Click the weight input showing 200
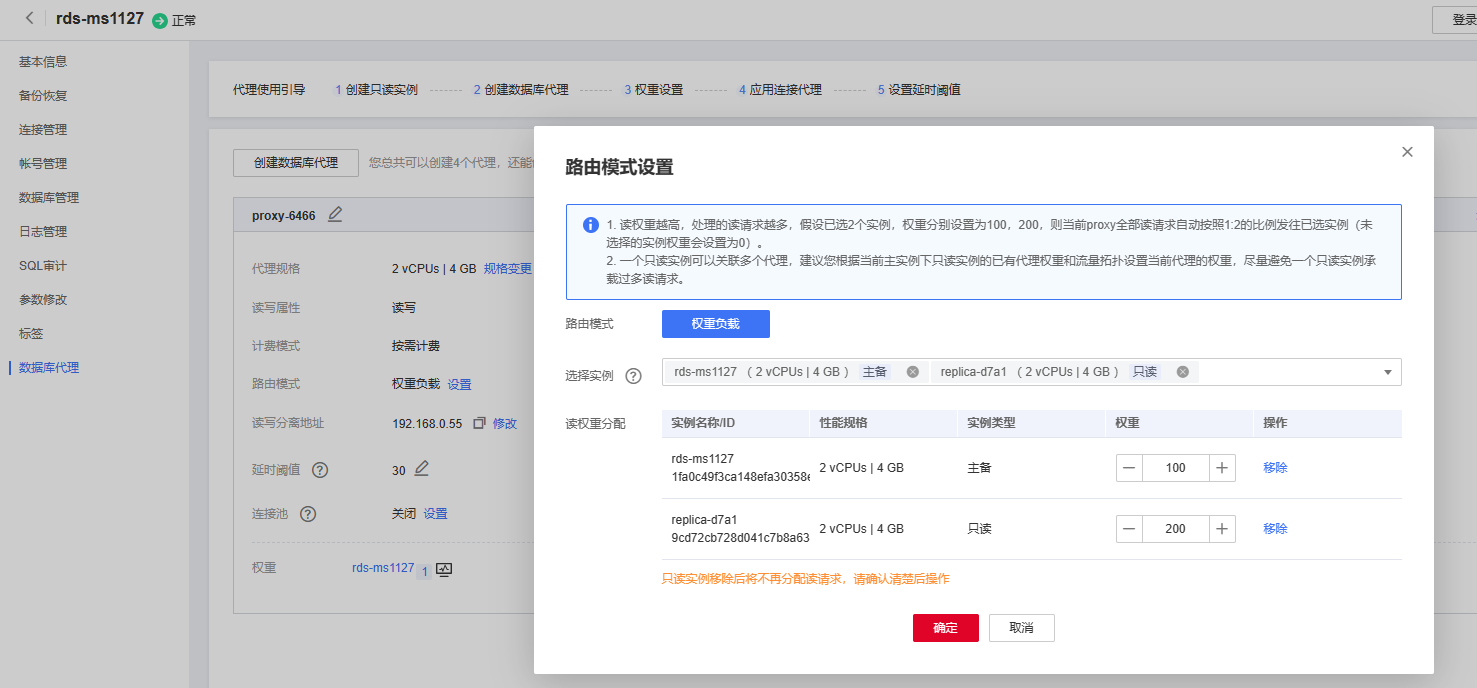 click(1176, 528)
